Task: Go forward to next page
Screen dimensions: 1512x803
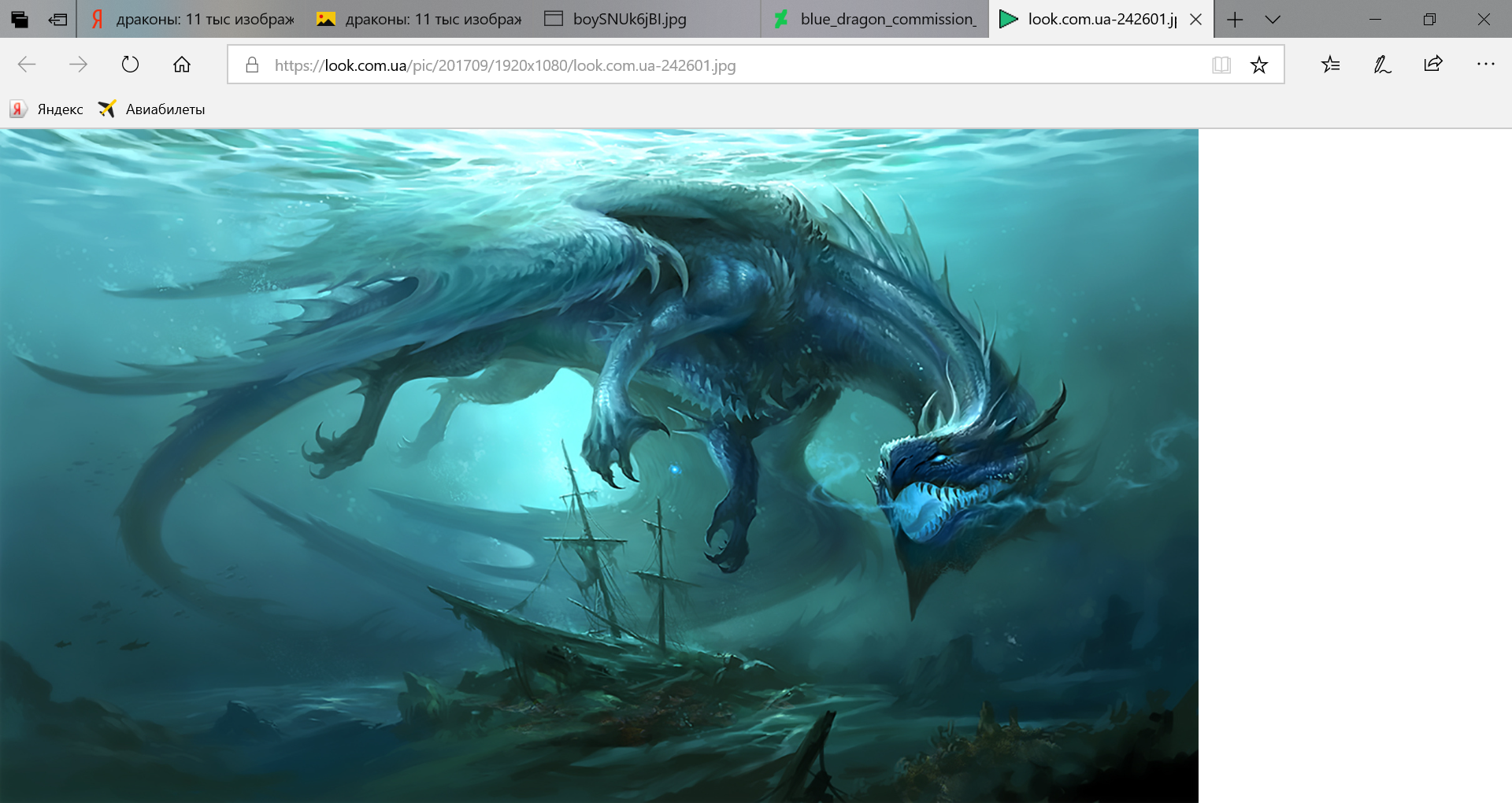Action: (78, 65)
